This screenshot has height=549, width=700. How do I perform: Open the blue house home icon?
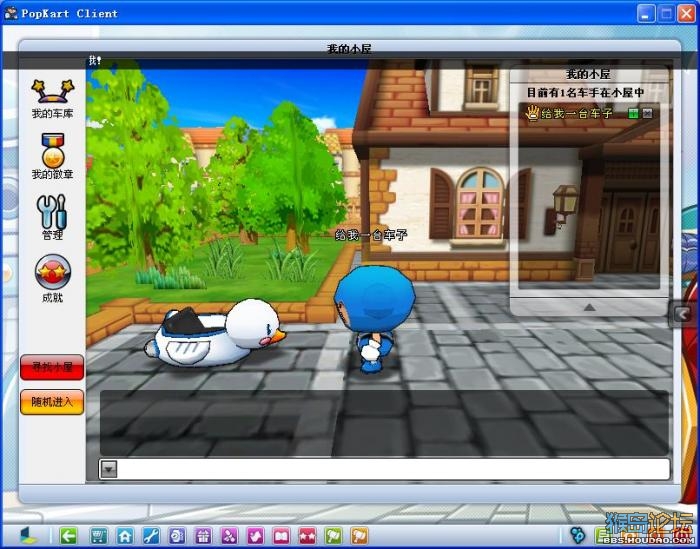point(125,535)
